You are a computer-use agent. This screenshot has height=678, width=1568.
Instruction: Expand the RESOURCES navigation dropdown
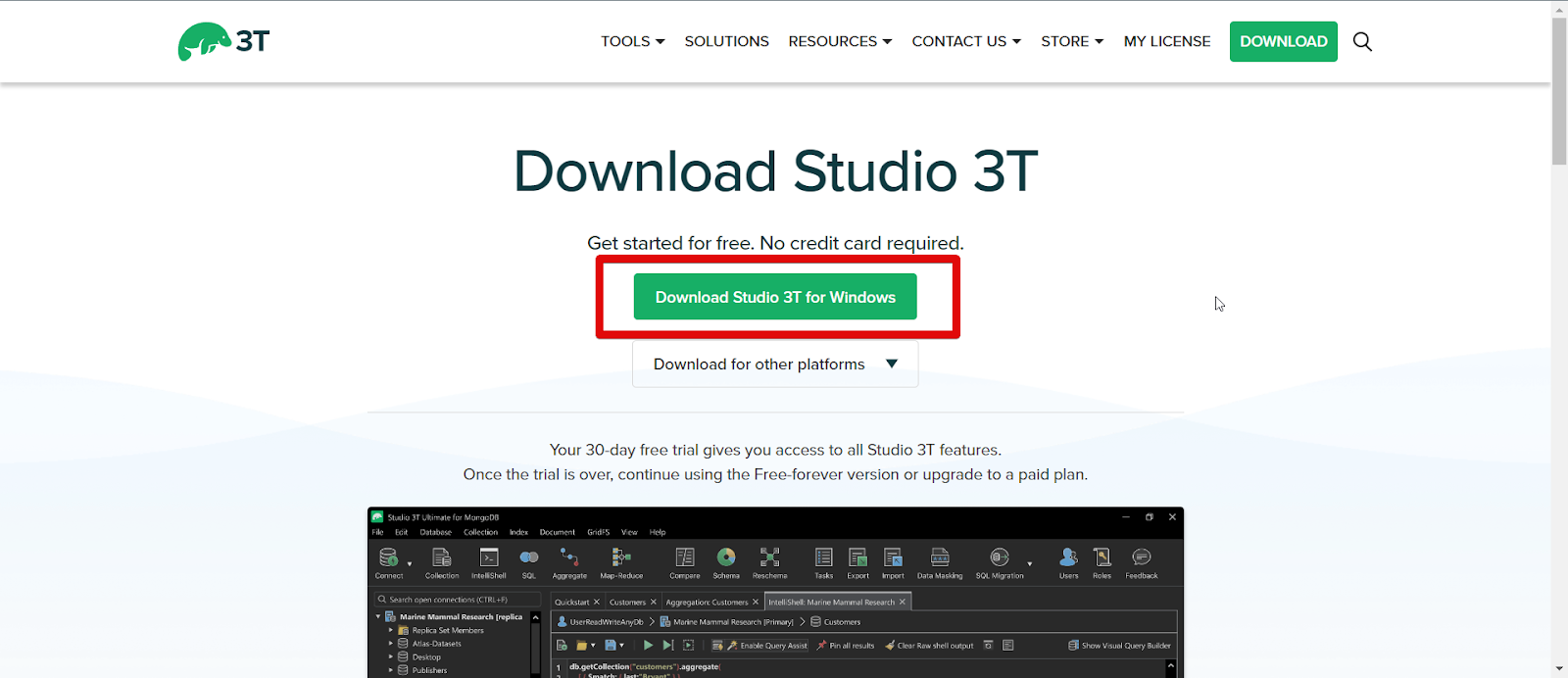[x=840, y=41]
